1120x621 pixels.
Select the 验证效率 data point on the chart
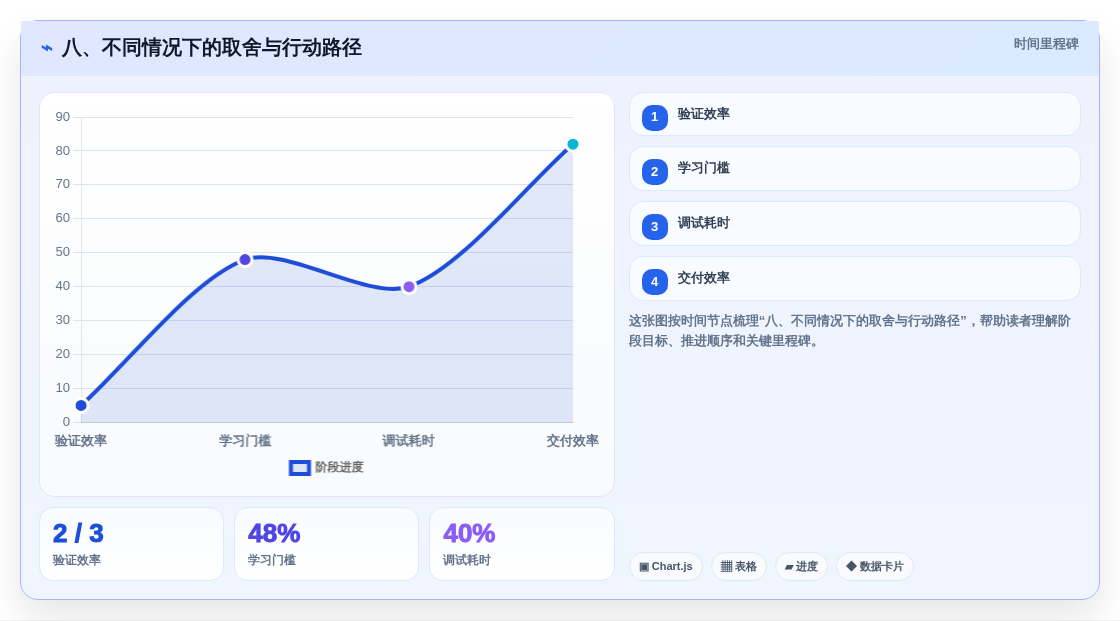pyautogui.click(x=81, y=406)
